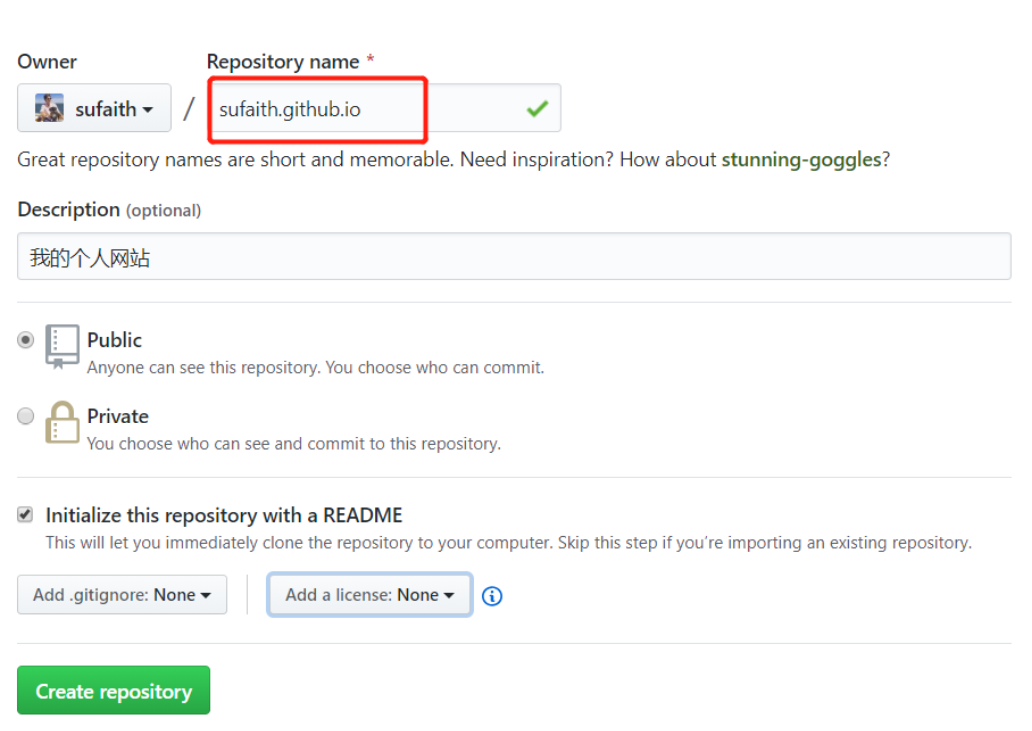The image size is (1032, 731).
Task: Click the public repository book icon
Action: [62, 347]
